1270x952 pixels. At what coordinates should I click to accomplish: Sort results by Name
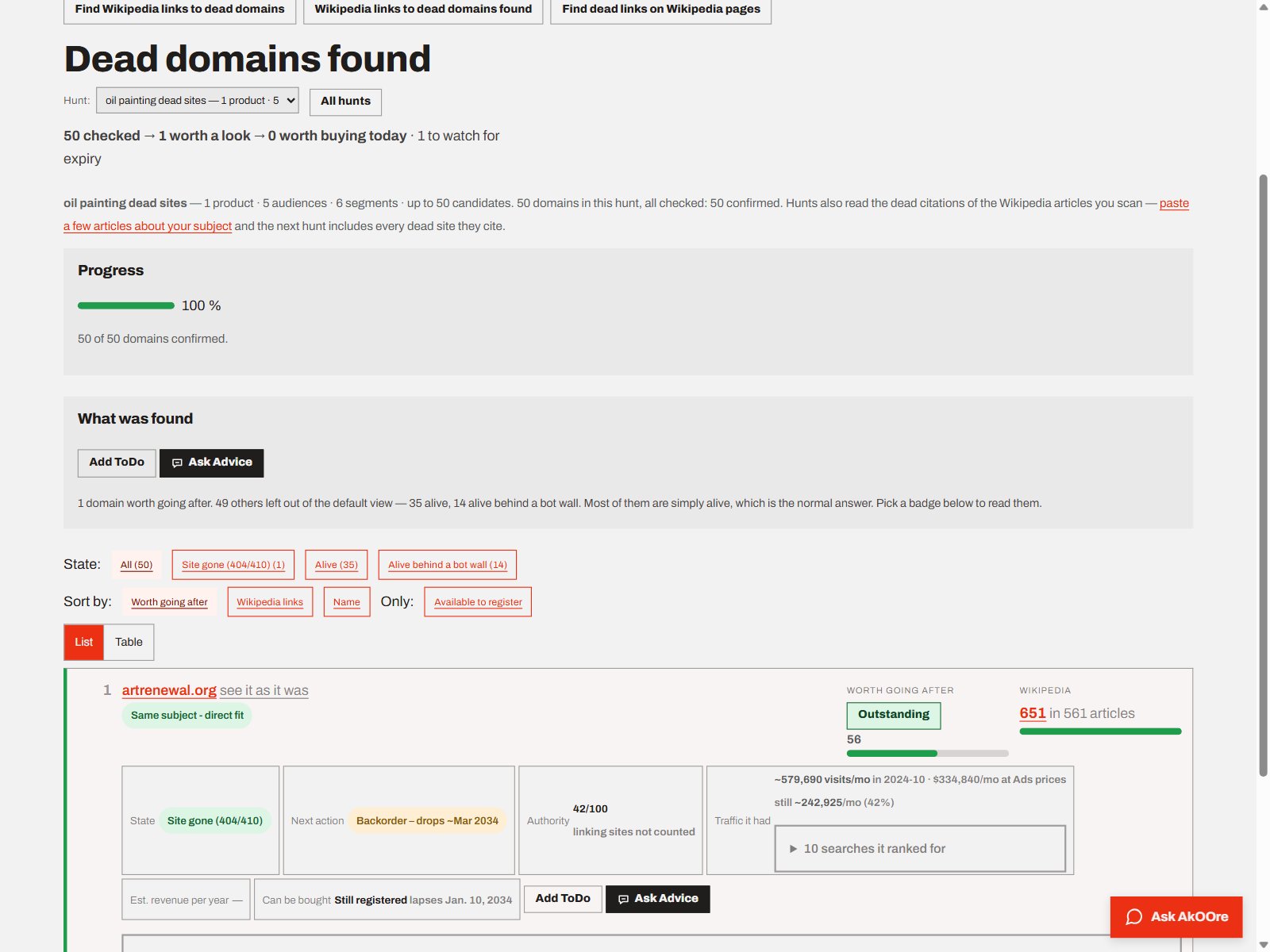347,602
